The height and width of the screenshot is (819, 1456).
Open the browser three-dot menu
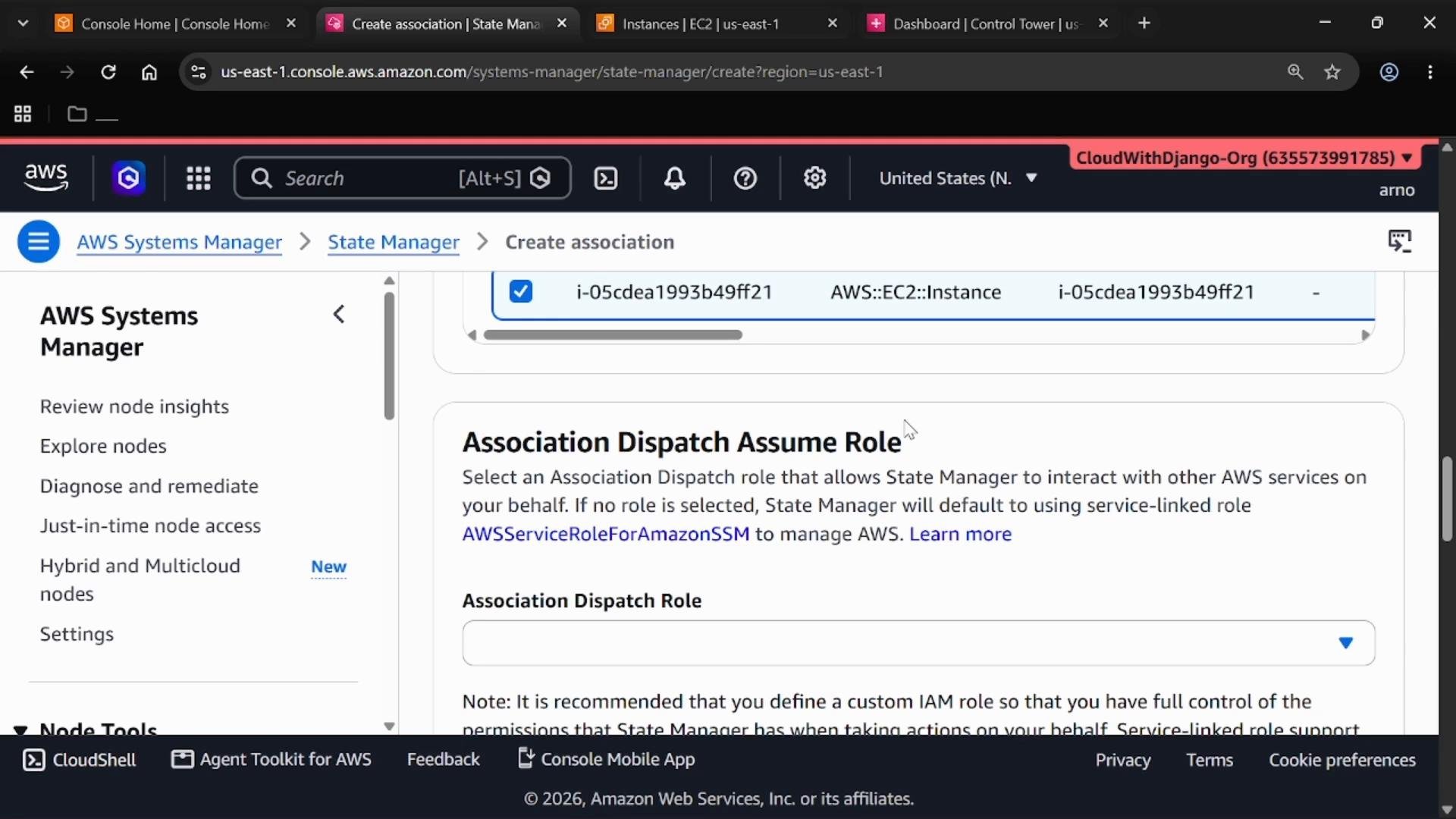[1430, 72]
